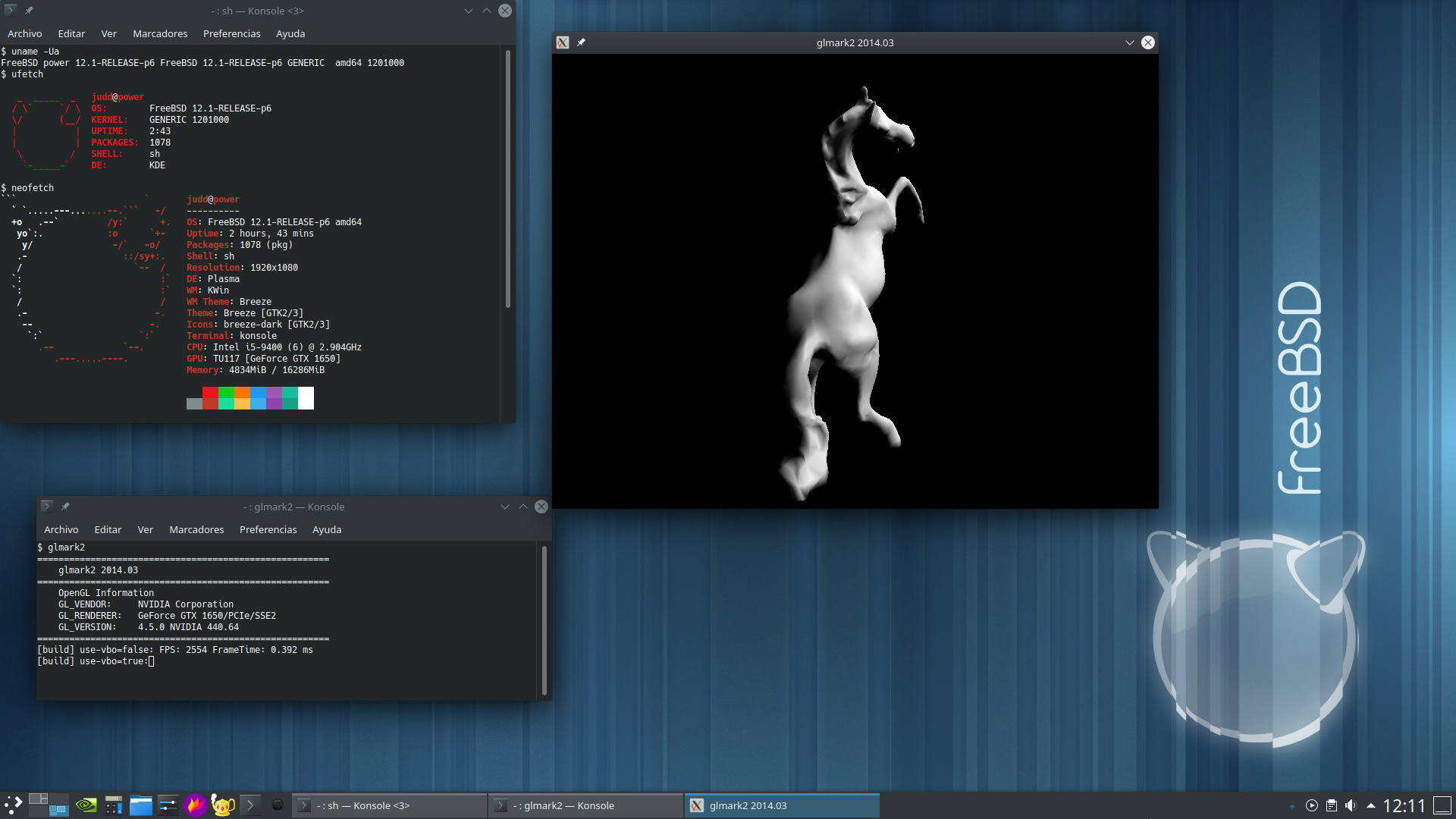Click the rearing horse render in glmark2 window

(851, 293)
